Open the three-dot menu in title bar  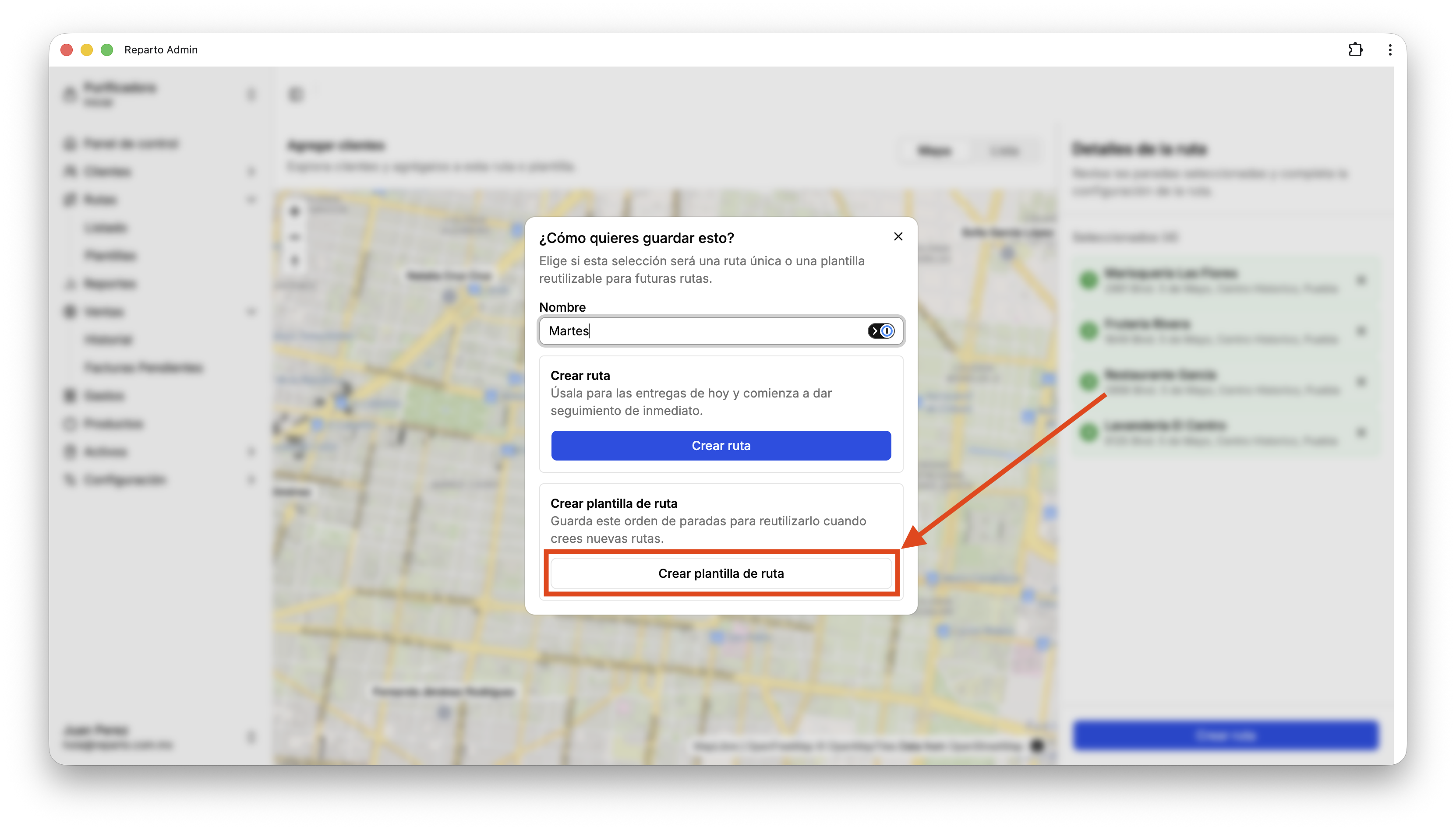pos(1389,49)
